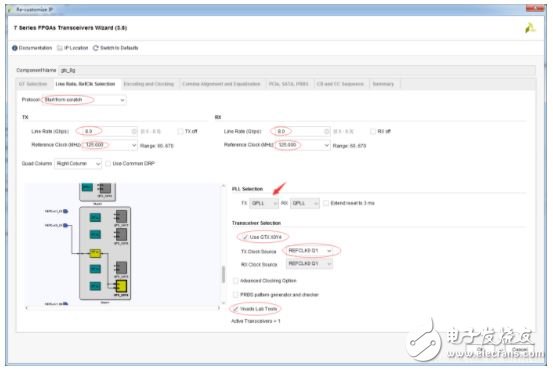
Task: Open TX Reference Clock dropdown
Action: click(109, 145)
